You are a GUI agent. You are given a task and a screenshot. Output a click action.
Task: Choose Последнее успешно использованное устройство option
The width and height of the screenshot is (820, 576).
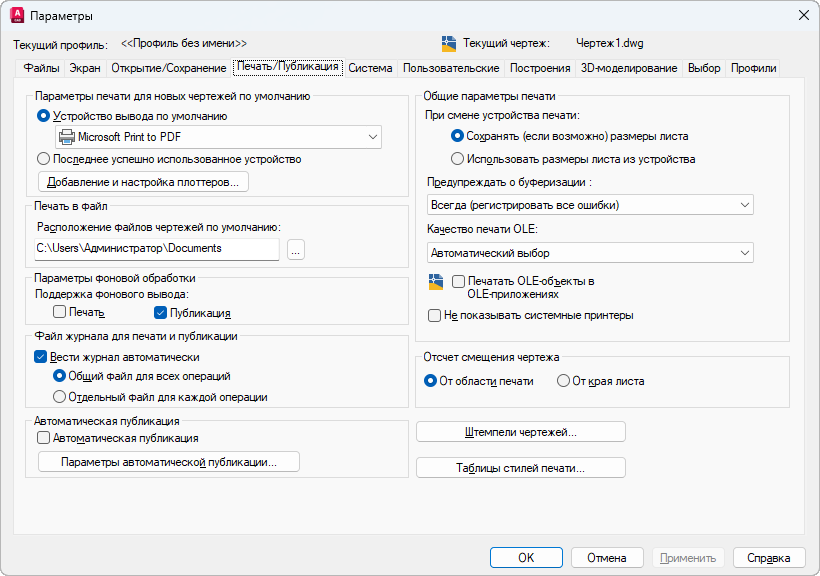[x=43, y=158]
